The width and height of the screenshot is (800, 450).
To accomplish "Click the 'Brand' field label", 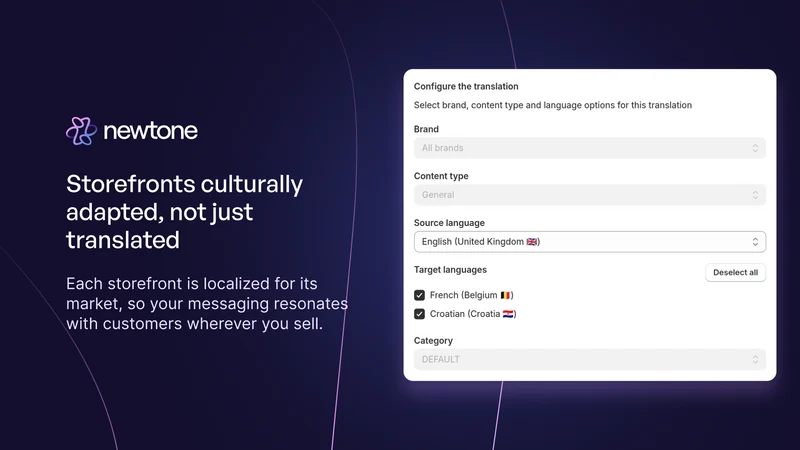I will click(x=426, y=129).
